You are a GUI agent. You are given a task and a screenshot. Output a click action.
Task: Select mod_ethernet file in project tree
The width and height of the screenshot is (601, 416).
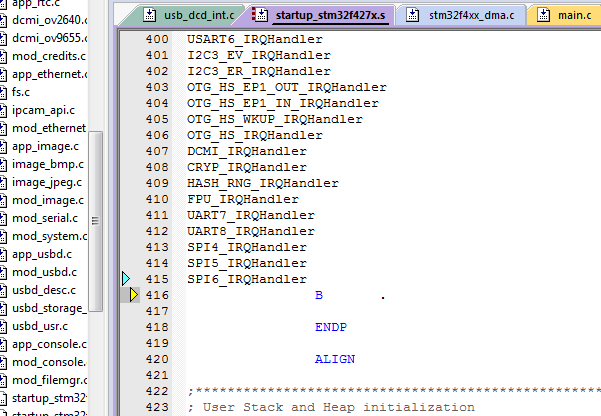49,128
